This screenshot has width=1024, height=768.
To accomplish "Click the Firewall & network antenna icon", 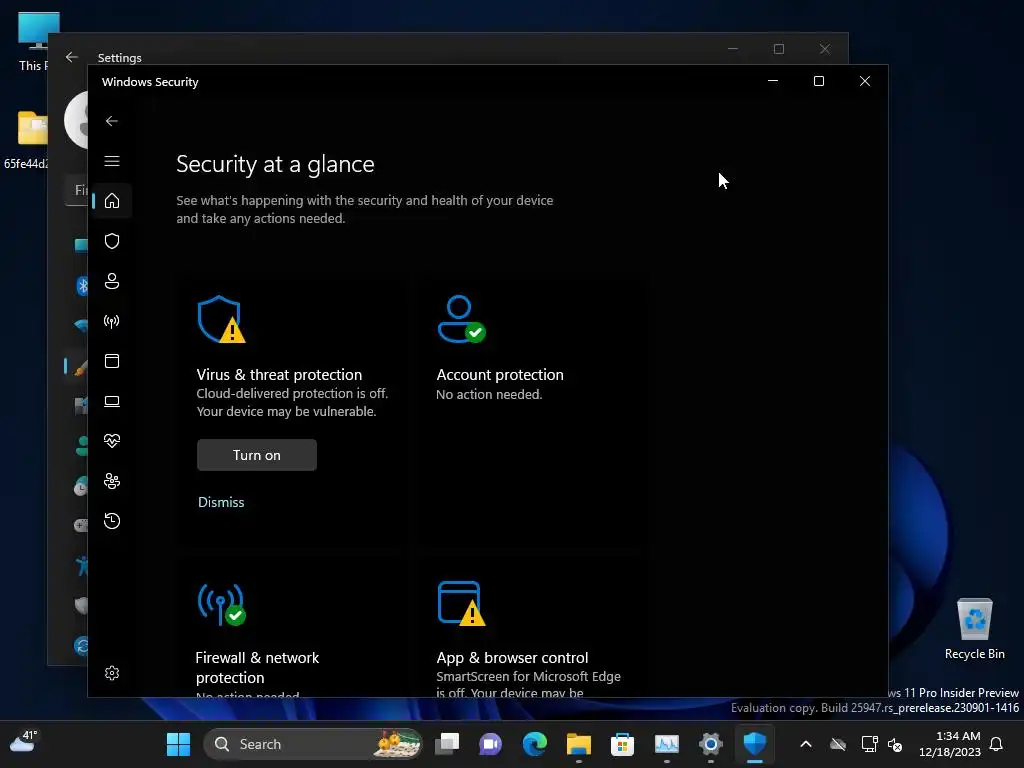I will coord(221,604).
